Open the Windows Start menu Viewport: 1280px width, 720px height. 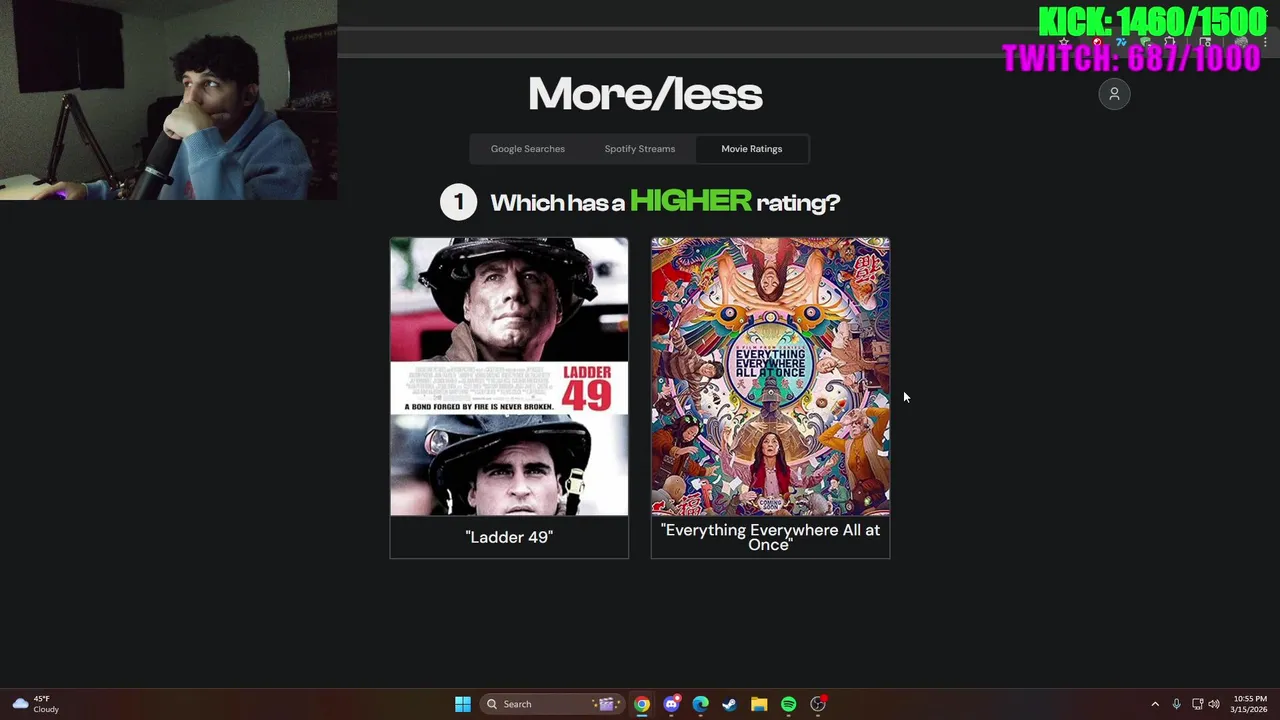[x=463, y=704]
